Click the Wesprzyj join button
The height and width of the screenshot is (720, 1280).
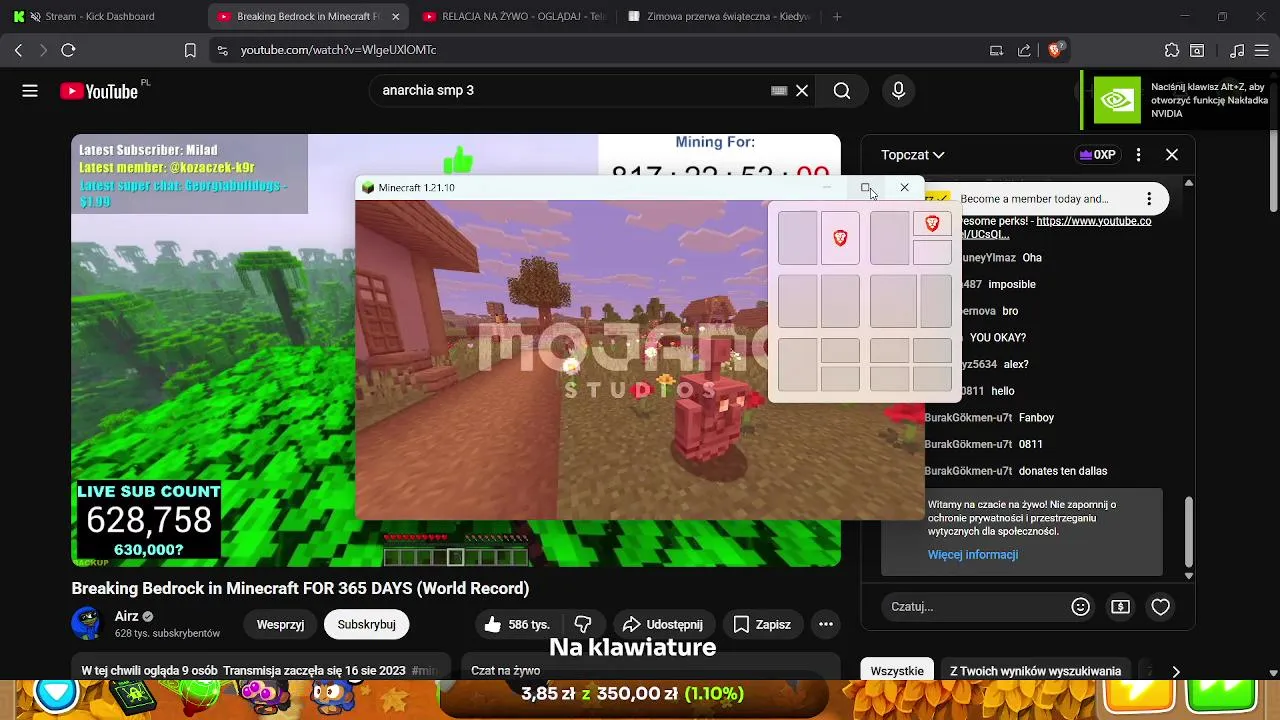(x=280, y=624)
